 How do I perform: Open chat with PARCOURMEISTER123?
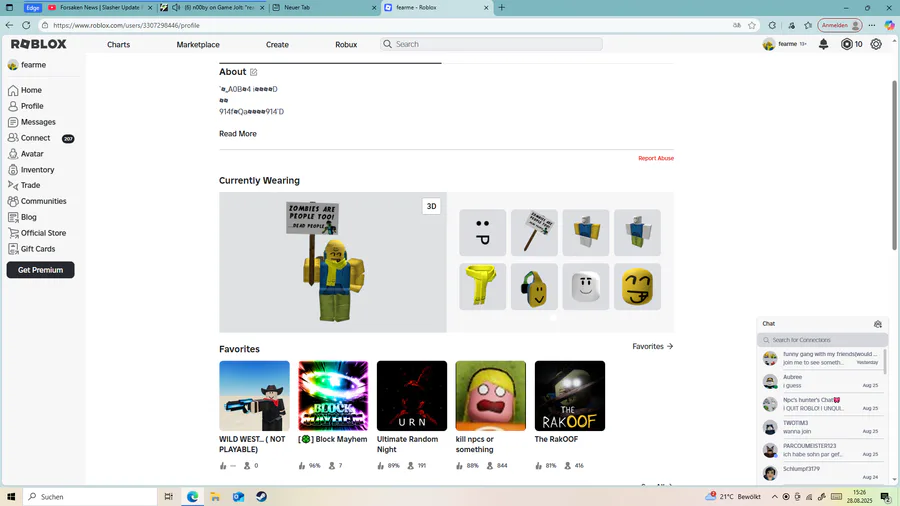(823, 450)
